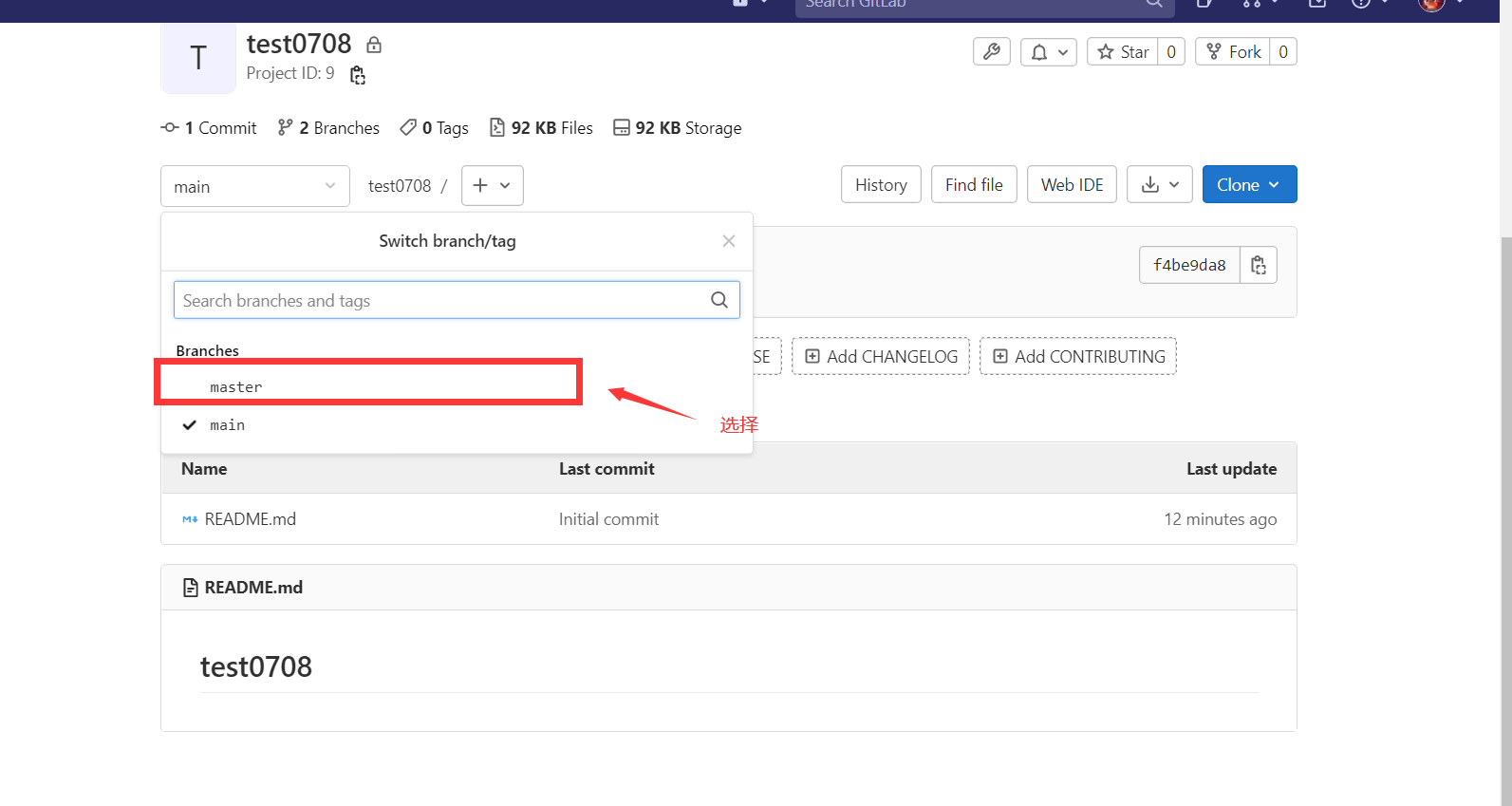Focus the Search branches and tags field
The width and height of the screenshot is (1512, 806).
pyautogui.click(x=457, y=300)
